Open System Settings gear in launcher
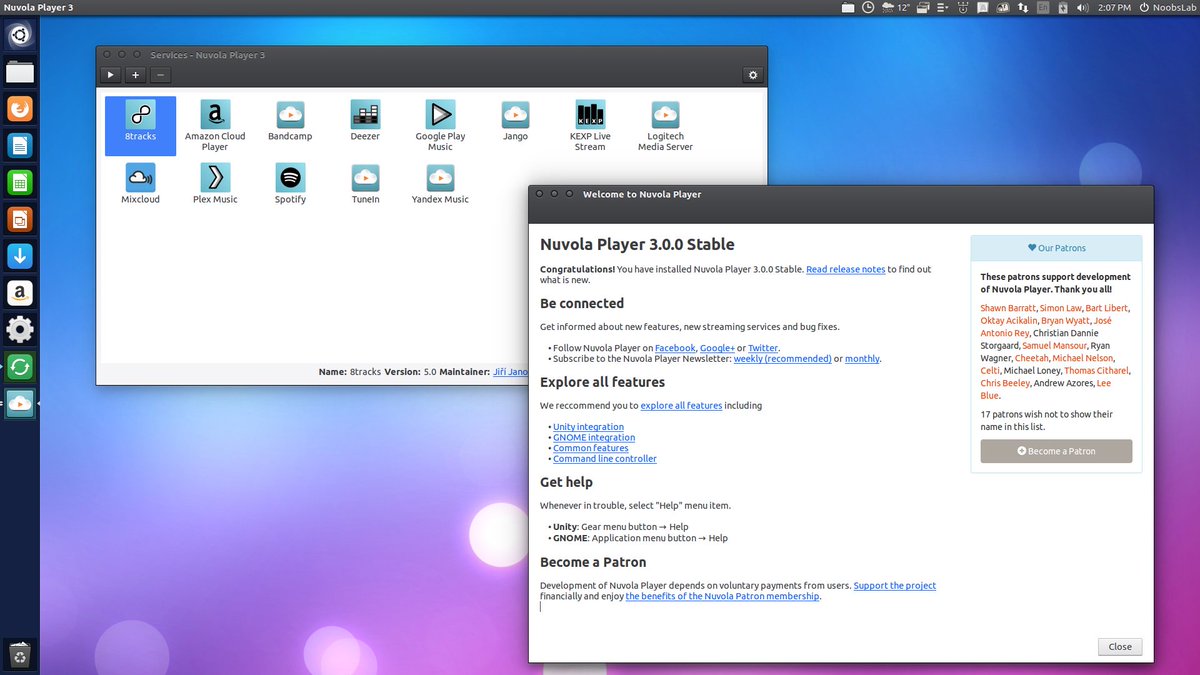Viewport: 1200px width, 675px height. [20, 329]
